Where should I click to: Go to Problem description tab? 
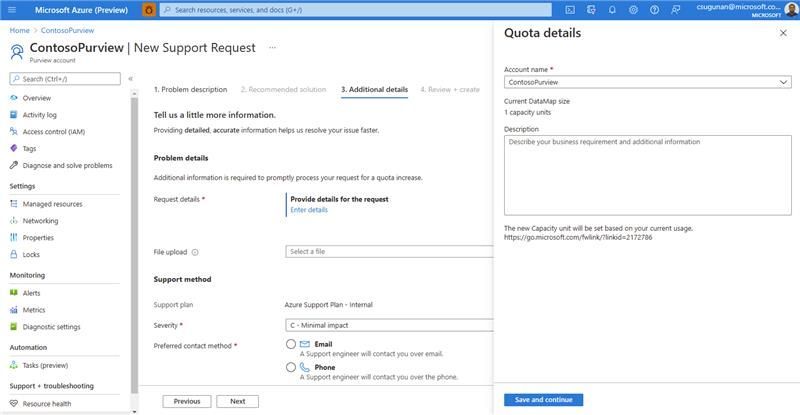click(x=190, y=89)
